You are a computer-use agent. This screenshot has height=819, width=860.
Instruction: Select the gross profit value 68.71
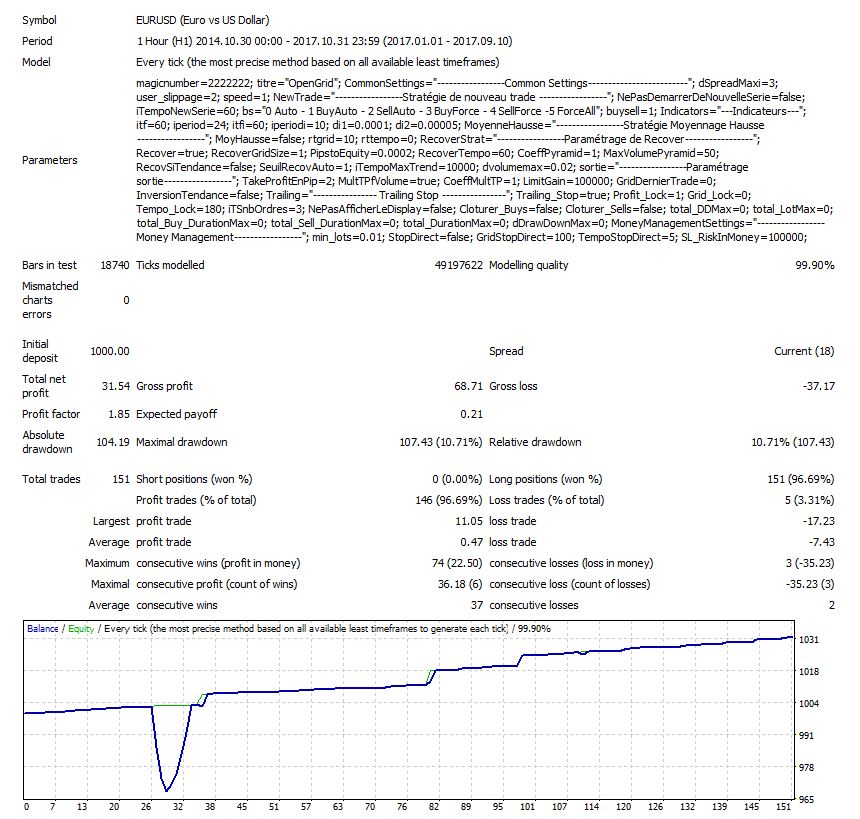[468, 386]
